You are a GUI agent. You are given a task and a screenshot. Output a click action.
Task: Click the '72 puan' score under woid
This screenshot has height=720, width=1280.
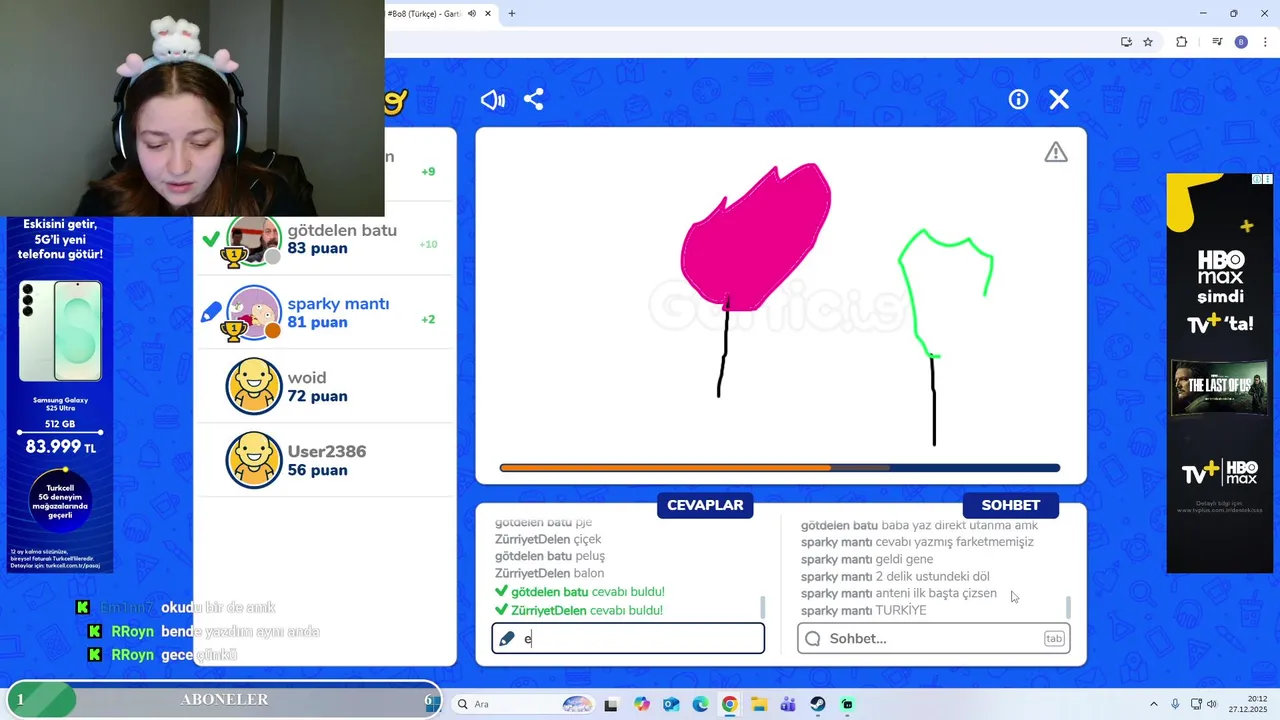pyautogui.click(x=317, y=396)
